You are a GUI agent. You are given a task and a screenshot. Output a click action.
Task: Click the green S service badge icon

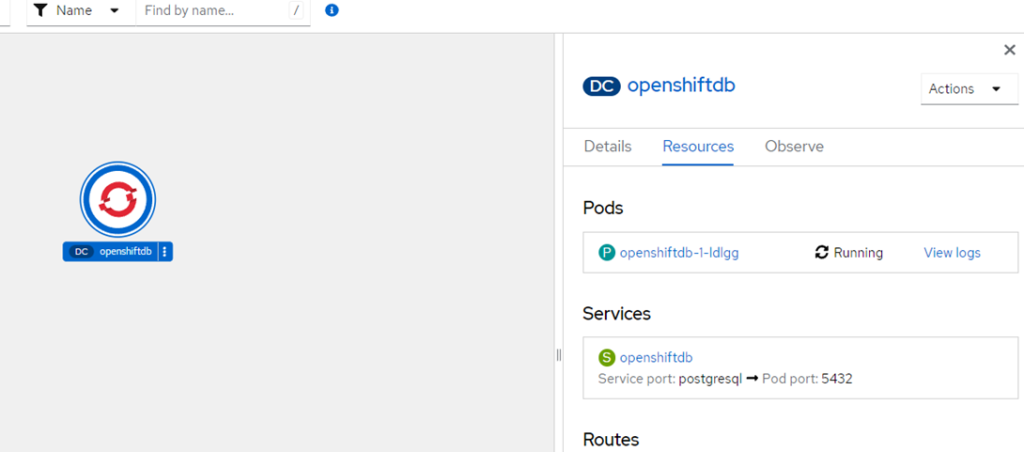click(x=607, y=357)
